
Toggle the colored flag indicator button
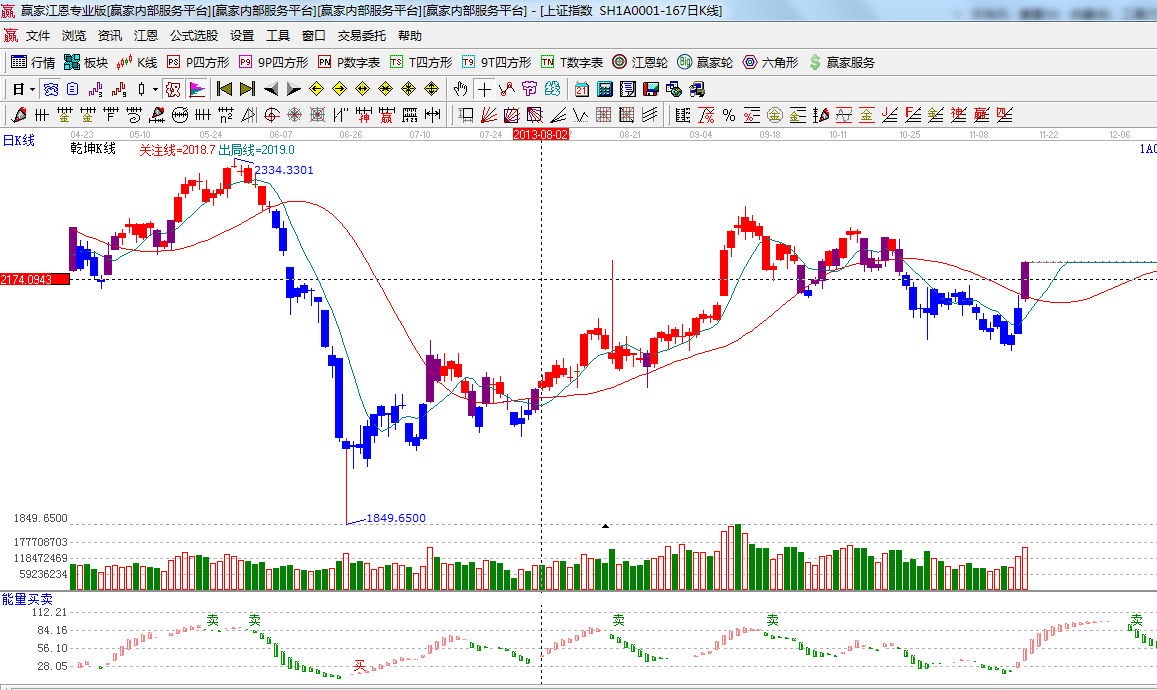[196, 89]
